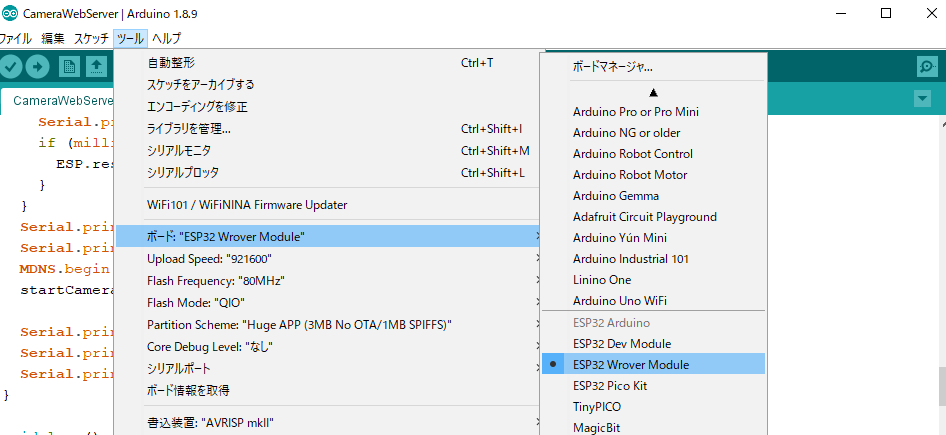Click the Open sketch up-arrow icon
The width and height of the screenshot is (946, 435).
pyautogui.click(x=96, y=66)
